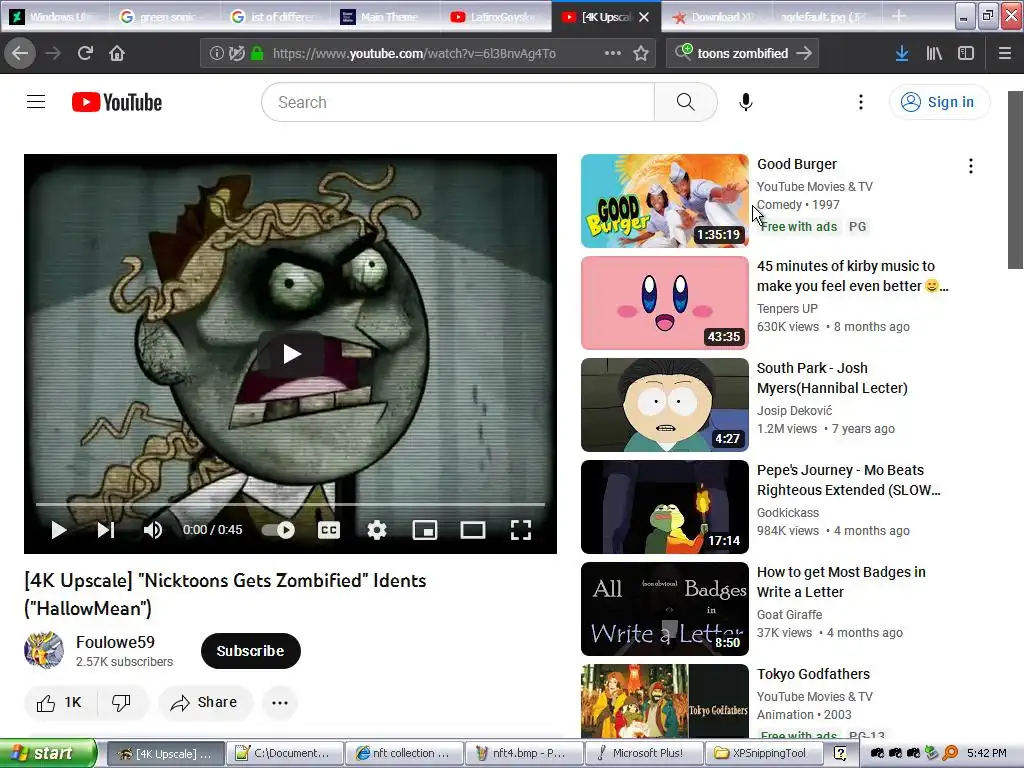Click the search magnifier button
Screen dimensions: 1024x768
pyautogui.click(x=685, y=102)
